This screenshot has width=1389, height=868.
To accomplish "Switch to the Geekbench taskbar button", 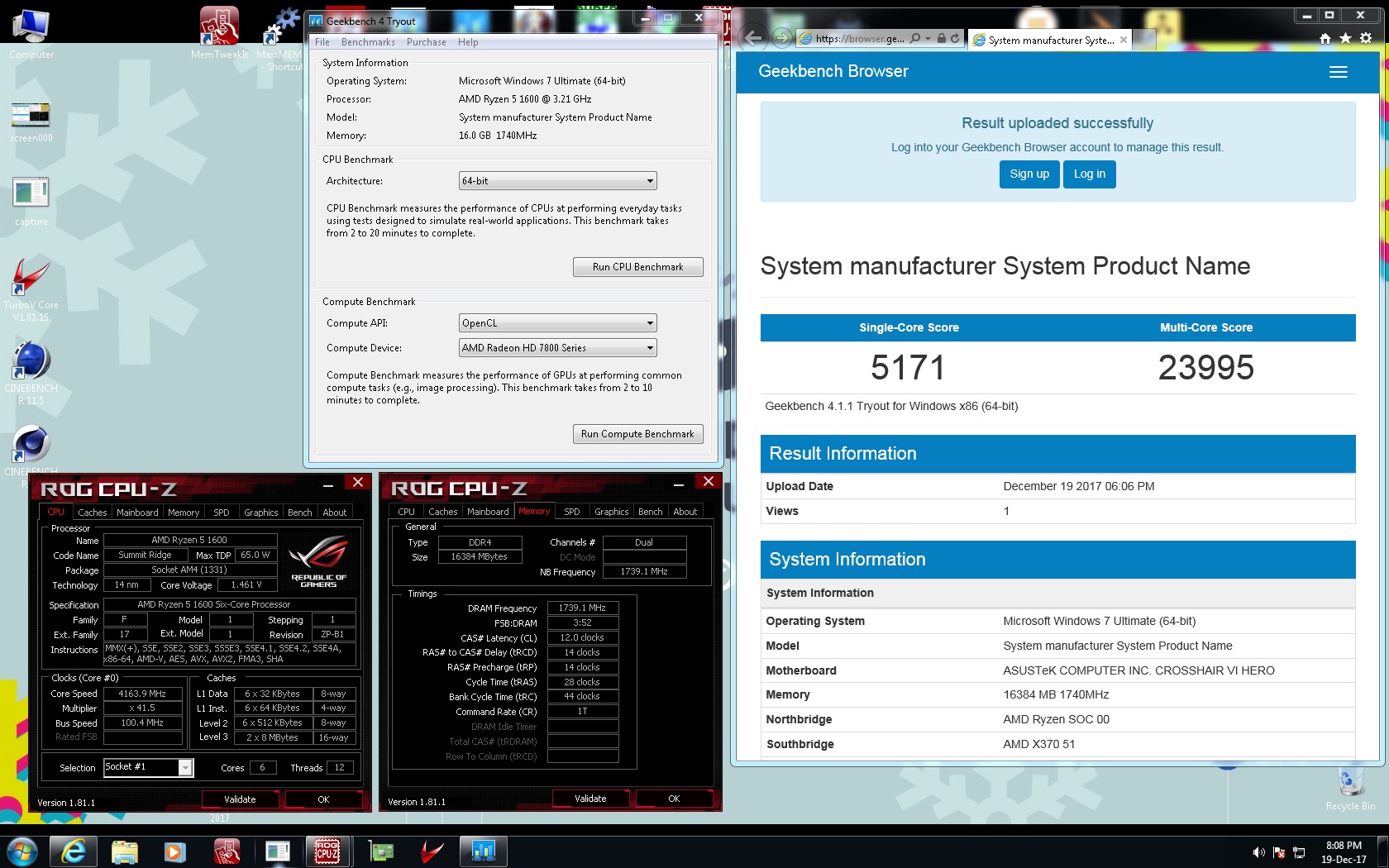I will tap(483, 851).
